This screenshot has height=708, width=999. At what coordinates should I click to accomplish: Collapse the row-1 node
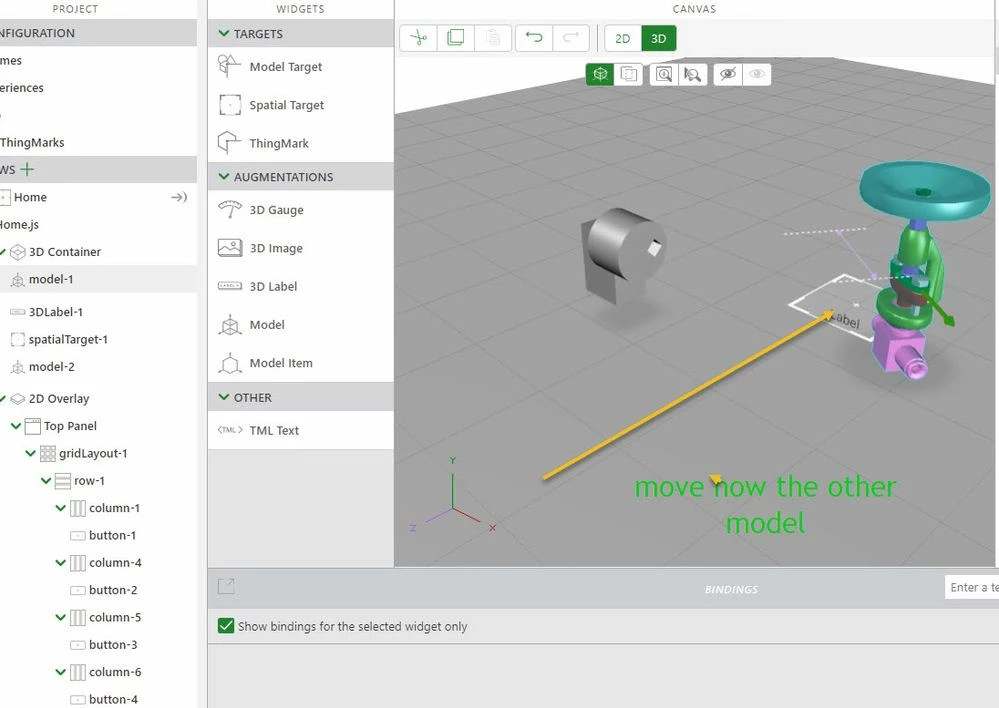(46, 480)
